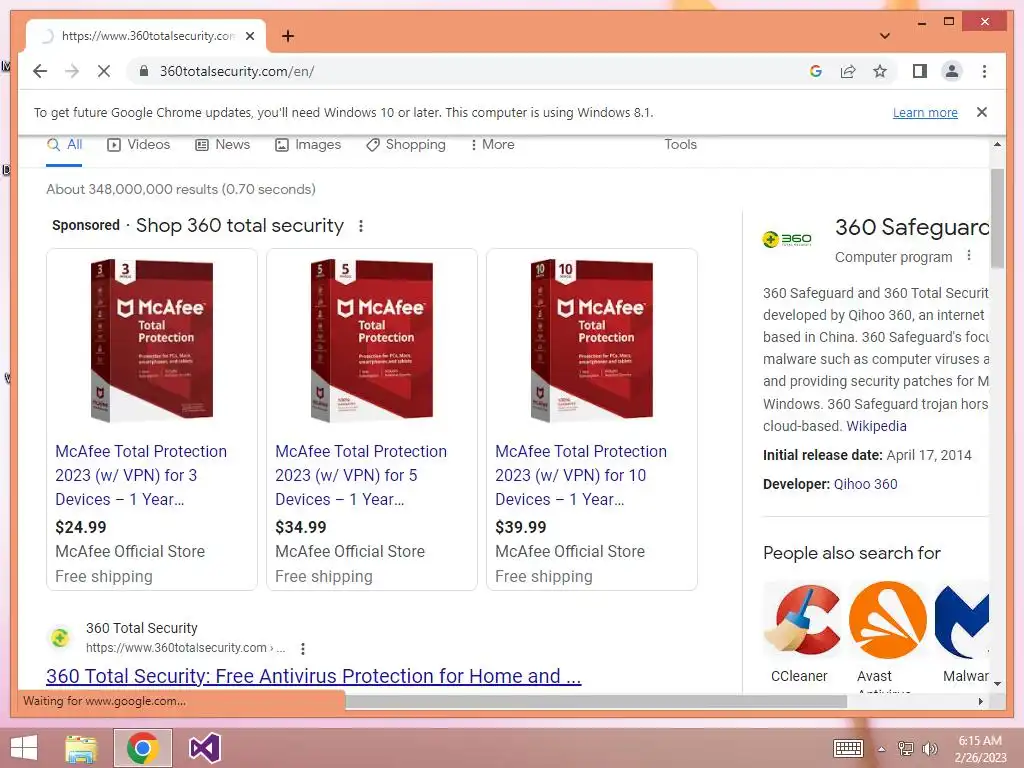1024x768 pixels.
Task: Switch to the Shopping tab
Action: click(406, 144)
